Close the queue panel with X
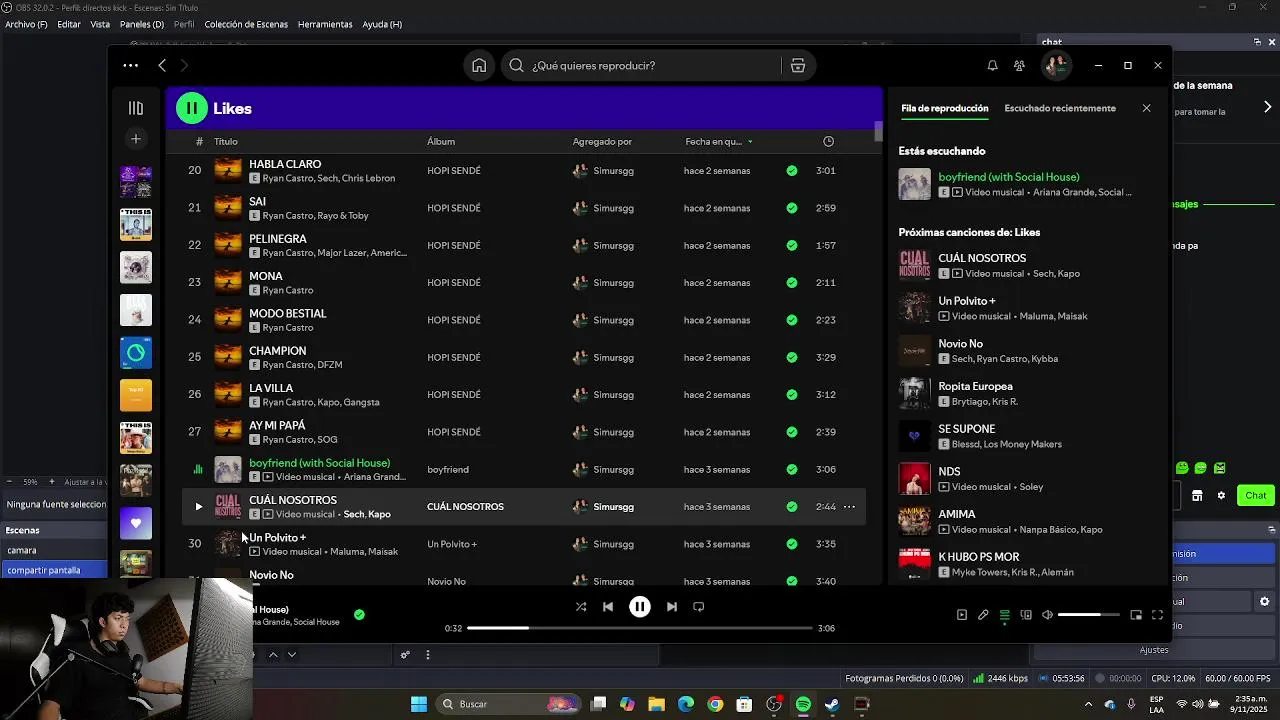Viewport: 1280px width, 720px height. point(1146,108)
